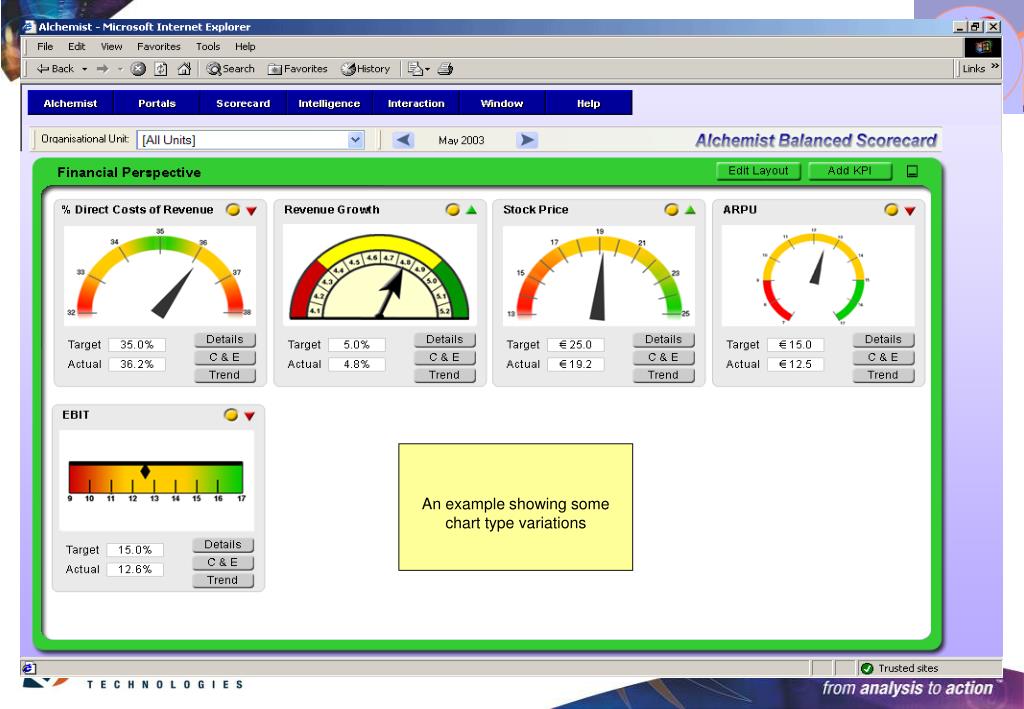Viewport: 1024px width, 709px height.
Task: Click the Print icon in toolbar
Action: tap(445, 69)
